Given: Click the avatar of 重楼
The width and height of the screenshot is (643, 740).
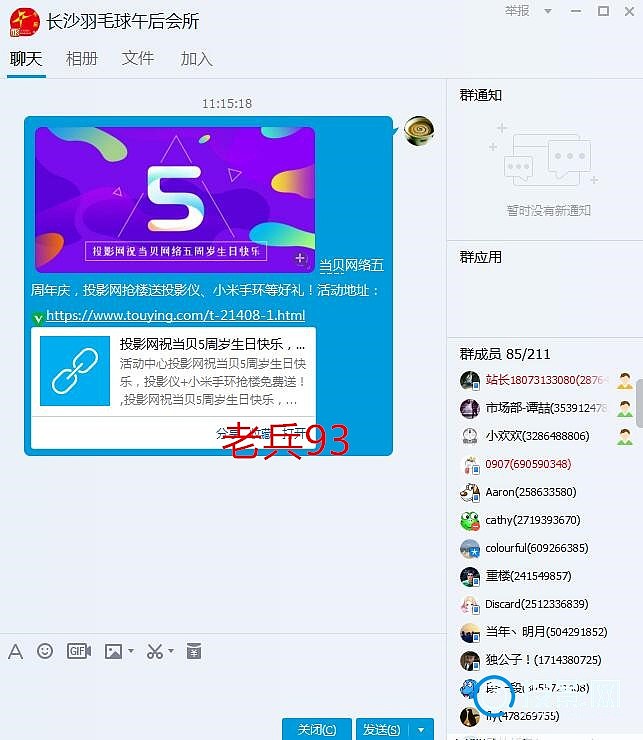Looking at the screenshot, I should pos(470,577).
